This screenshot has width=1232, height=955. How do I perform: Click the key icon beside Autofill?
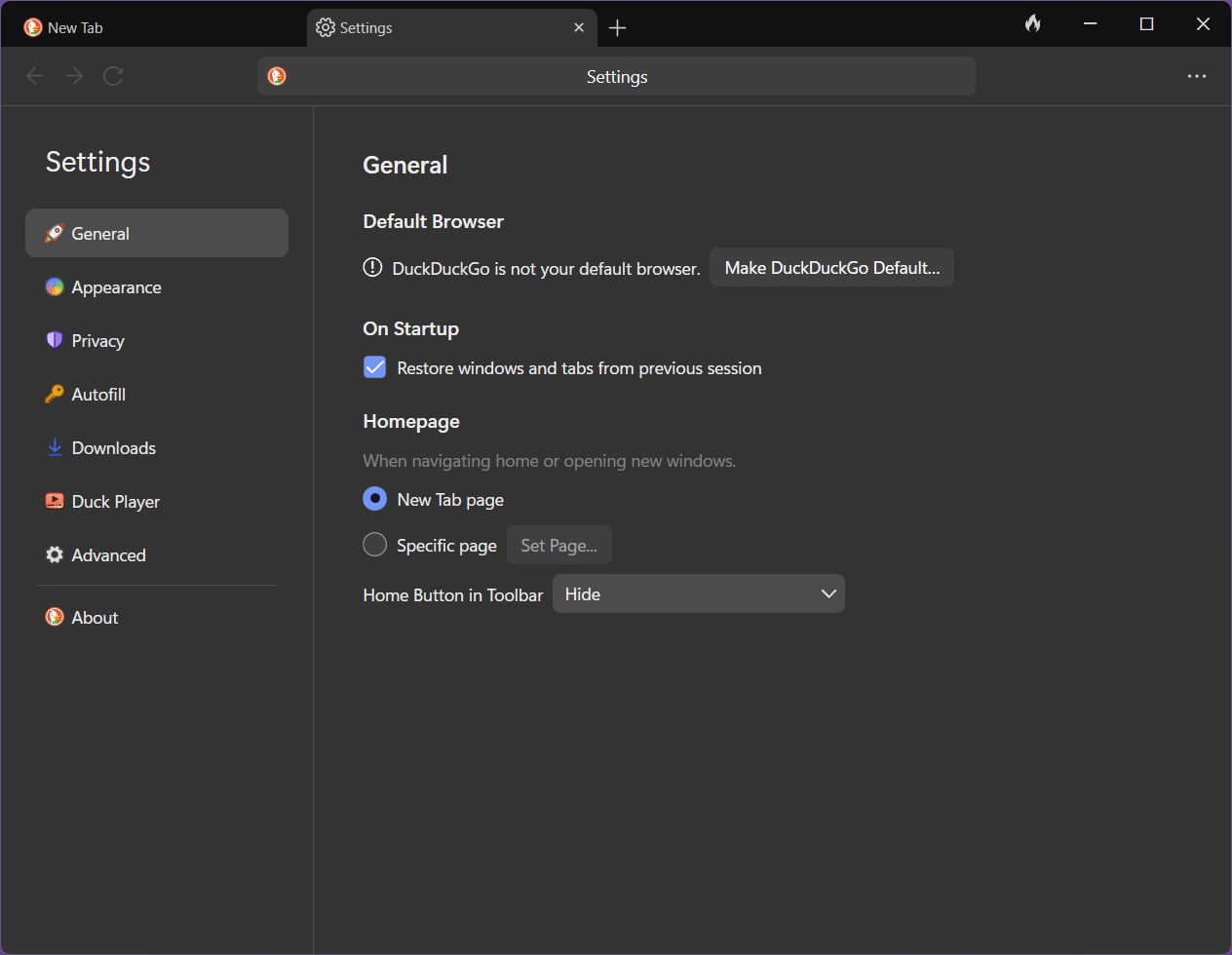(55, 394)
